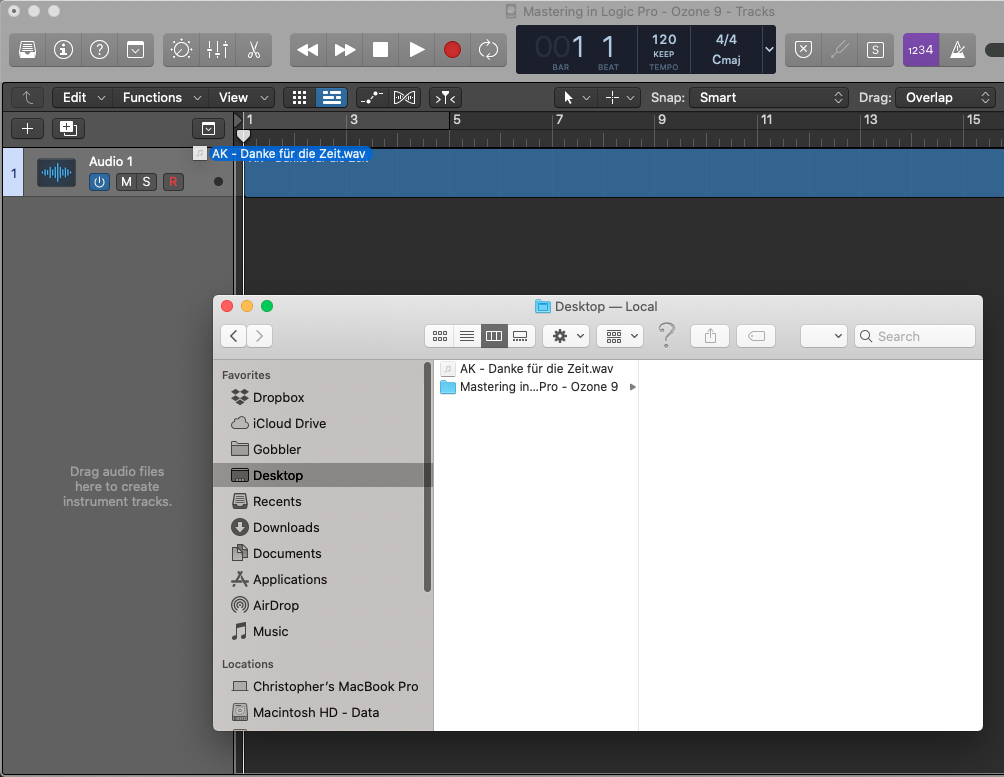Select the blue audio region on Audio 1

click(624, 173)
